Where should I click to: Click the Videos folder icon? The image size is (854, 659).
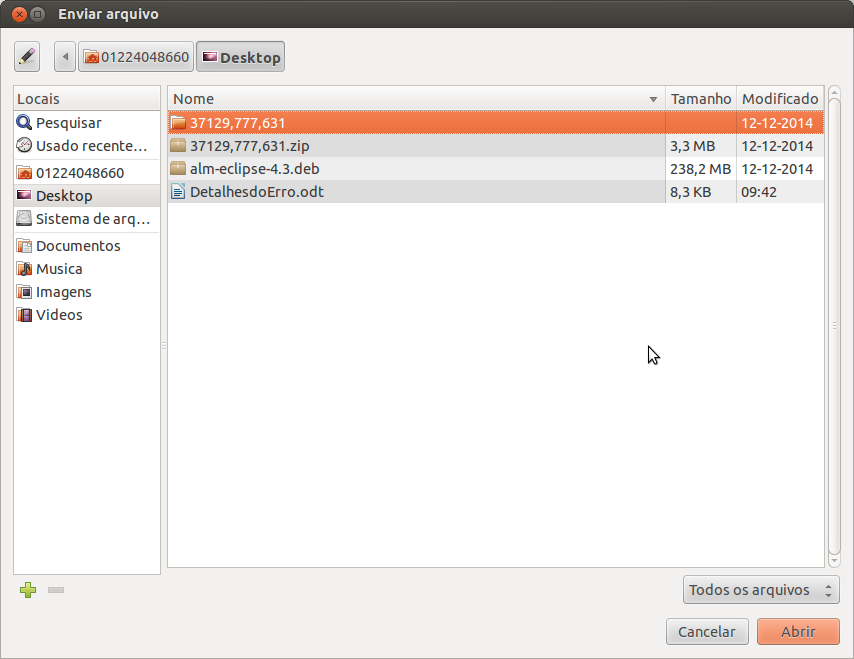click(24, 315)
